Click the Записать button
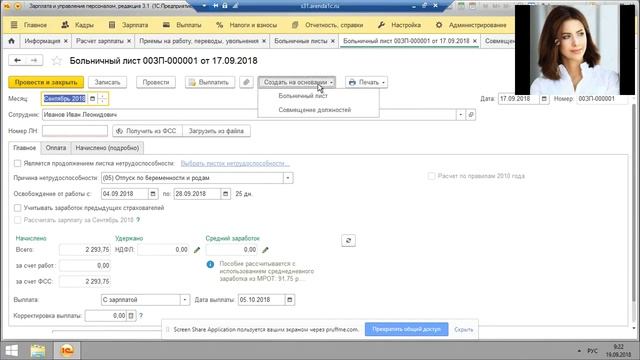640x360 pixels. pyautogui.click(x=107, y=82)
